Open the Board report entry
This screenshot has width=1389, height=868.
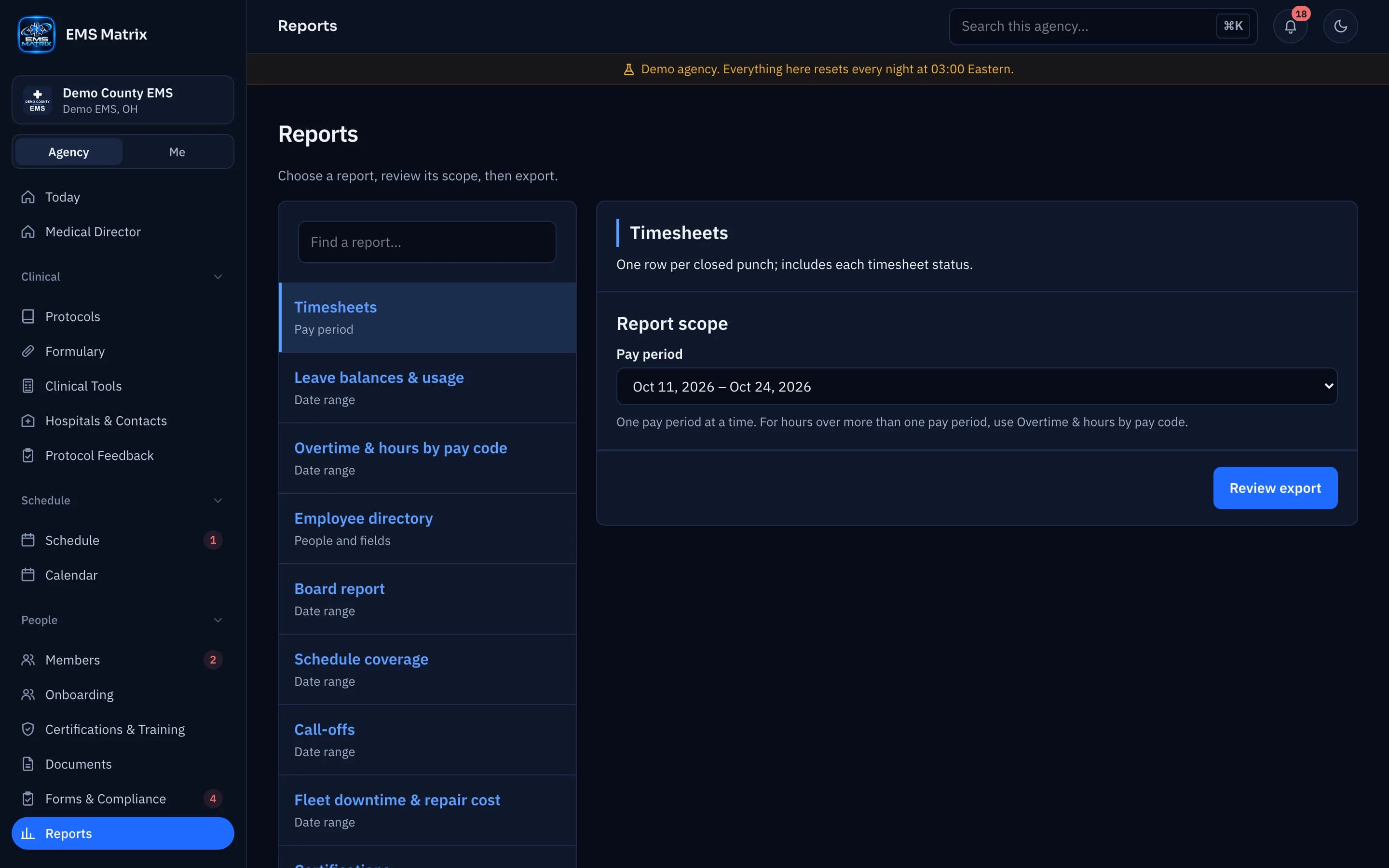pyautogui.click(x=427, y=599)
